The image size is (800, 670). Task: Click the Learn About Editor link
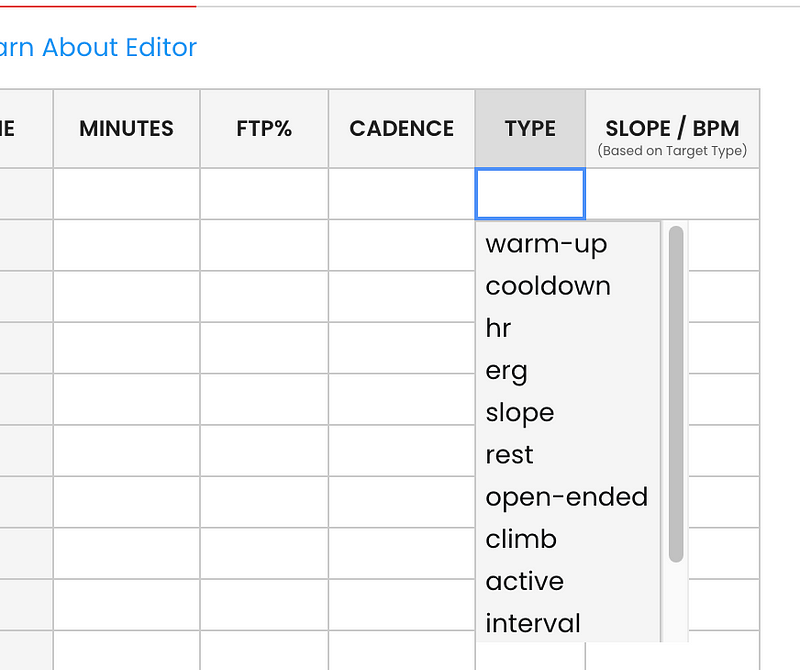coord(98,47)
